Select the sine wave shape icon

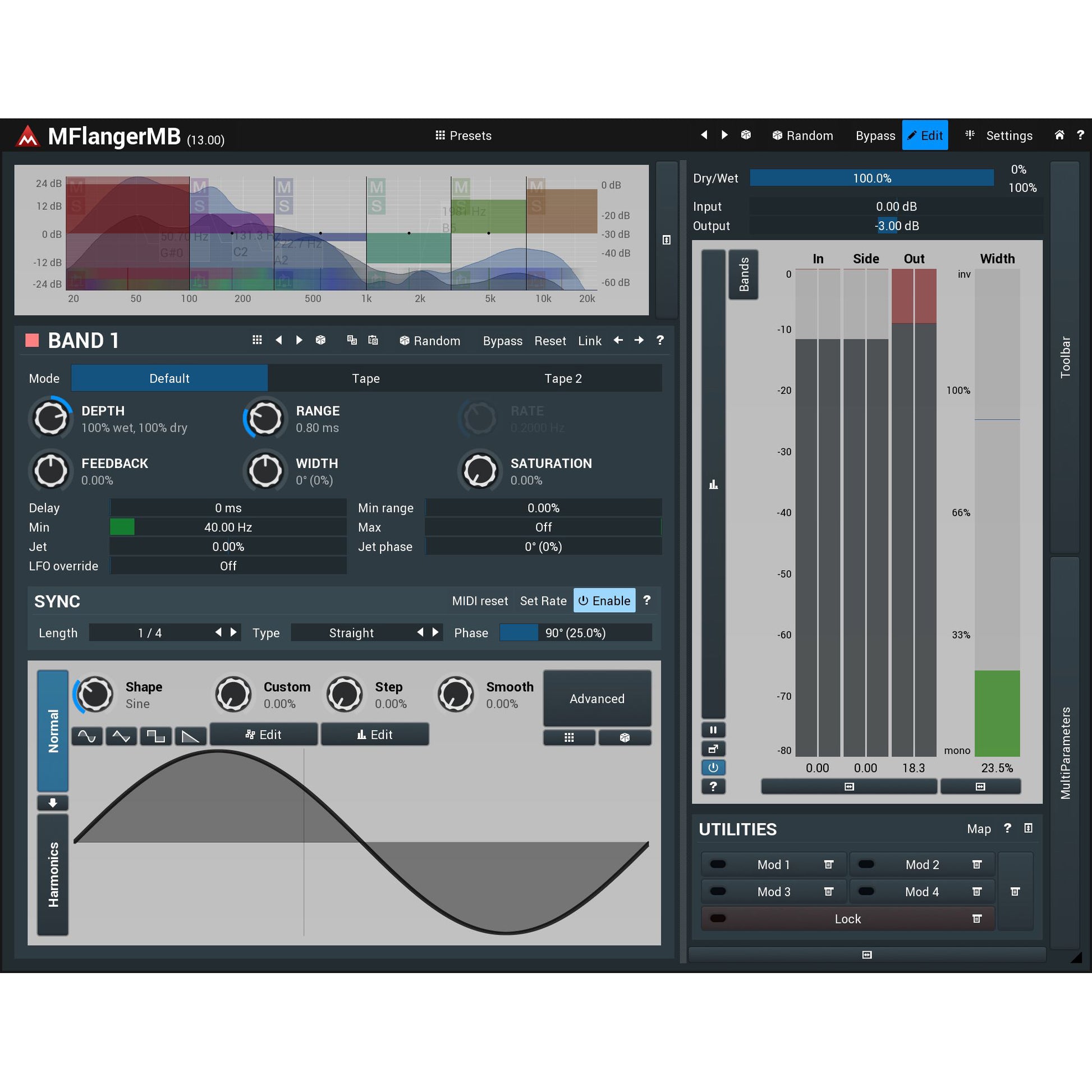point(87,736)
